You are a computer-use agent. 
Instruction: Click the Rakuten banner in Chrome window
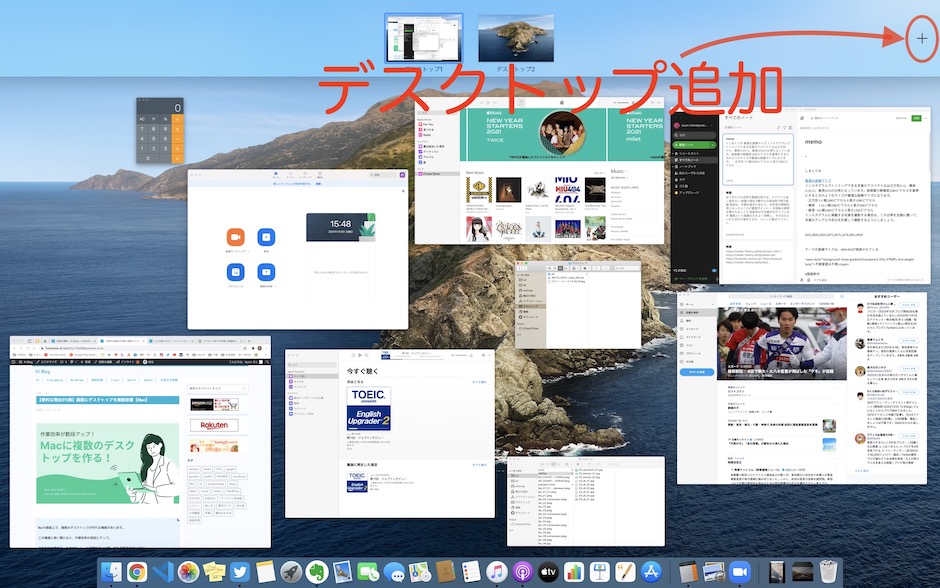[214, 425]
